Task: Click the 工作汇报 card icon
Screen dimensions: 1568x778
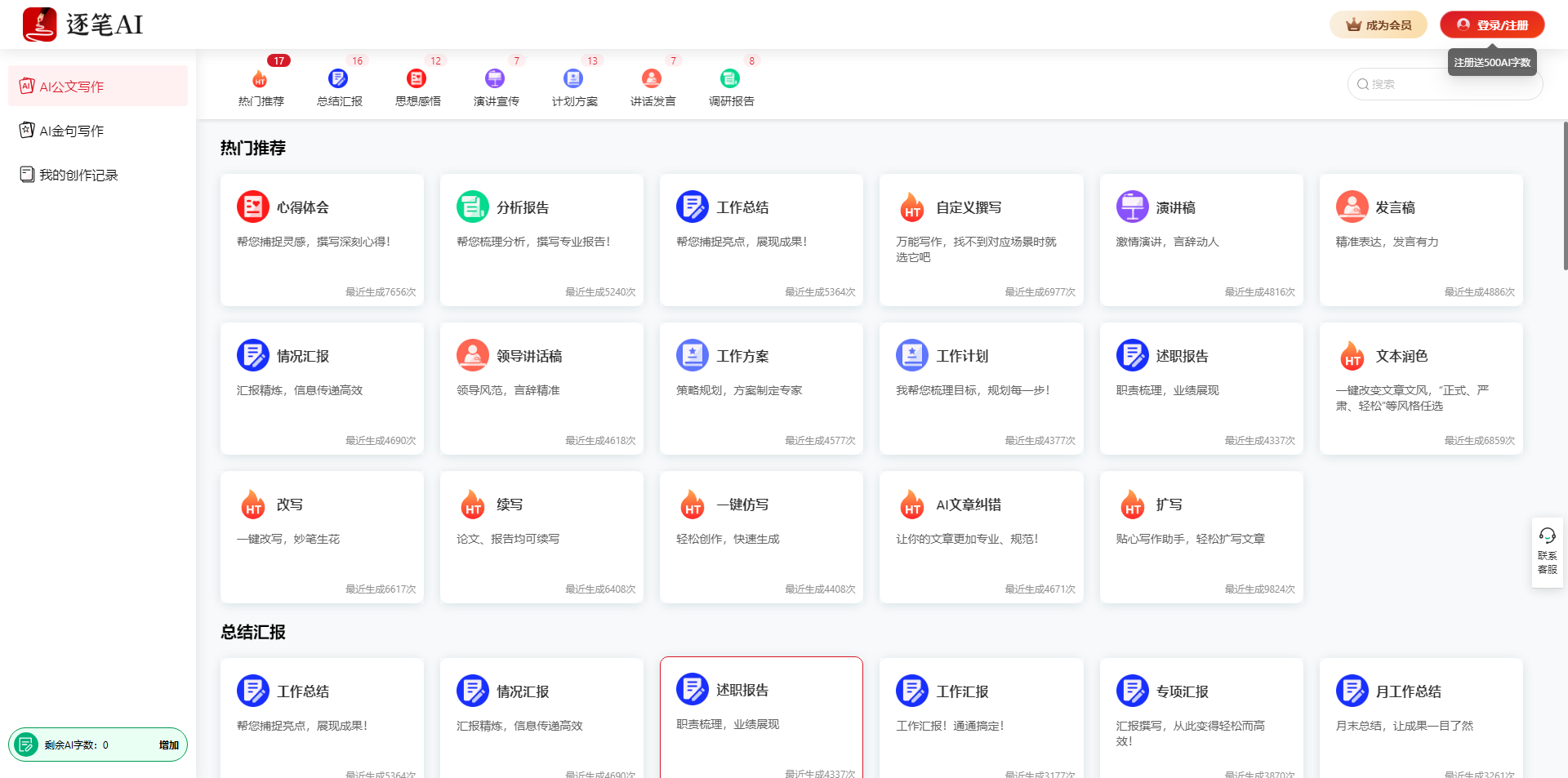Action: (x=912, y=691)
